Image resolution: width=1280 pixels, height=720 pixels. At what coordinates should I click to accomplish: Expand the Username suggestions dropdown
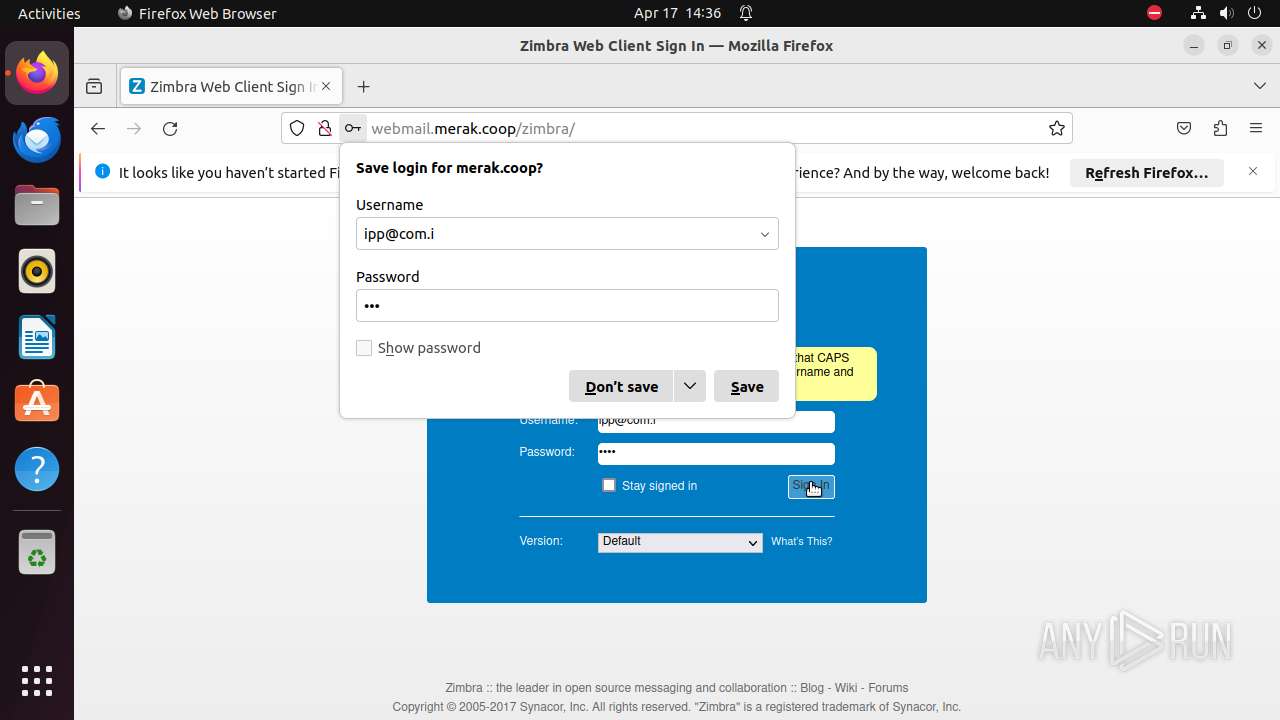click(x=764, y=234)
